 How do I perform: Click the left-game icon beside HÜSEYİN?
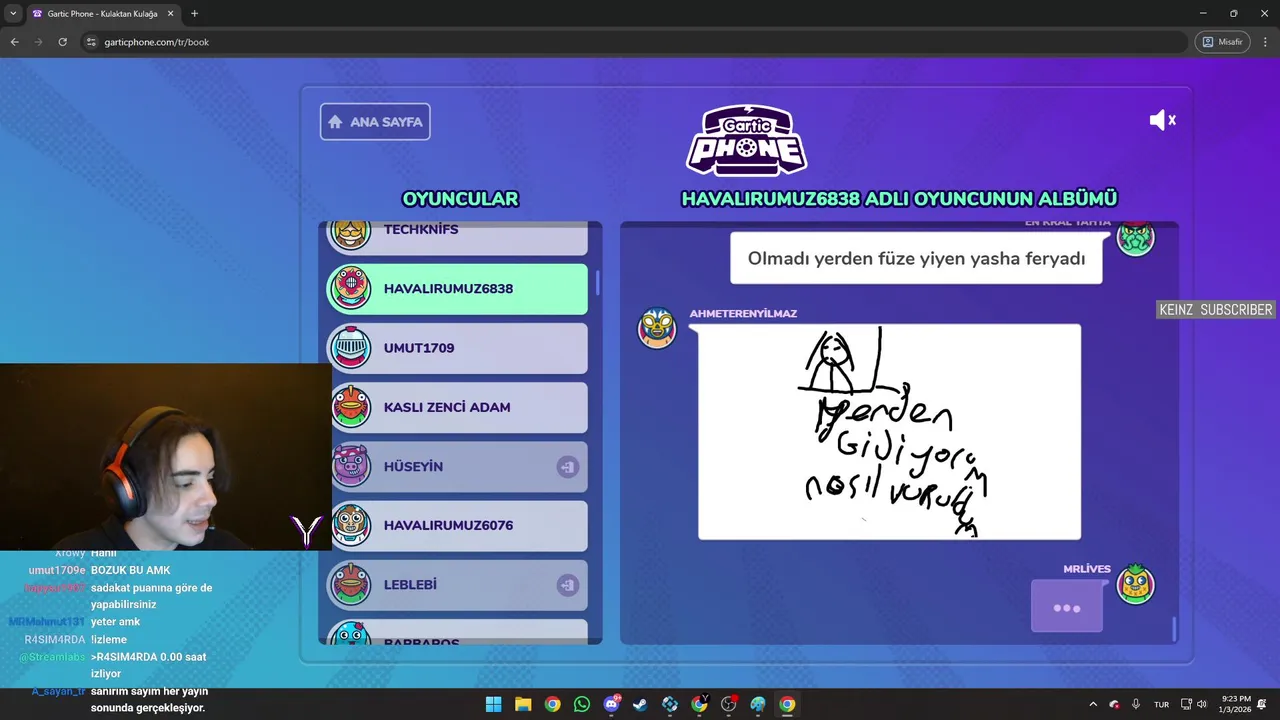(568, 467)
